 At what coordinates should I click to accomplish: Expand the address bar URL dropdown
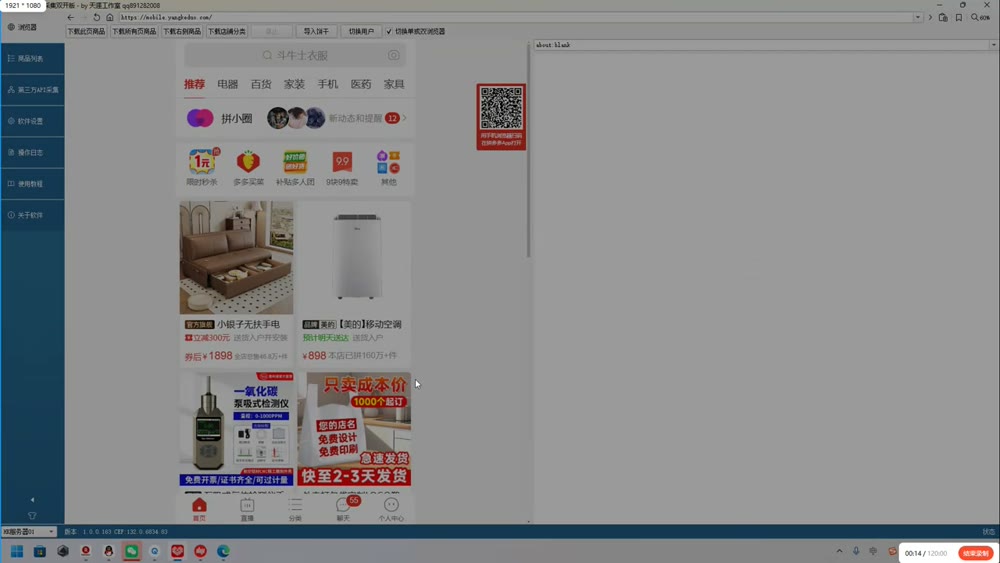(x=918, y=17)
